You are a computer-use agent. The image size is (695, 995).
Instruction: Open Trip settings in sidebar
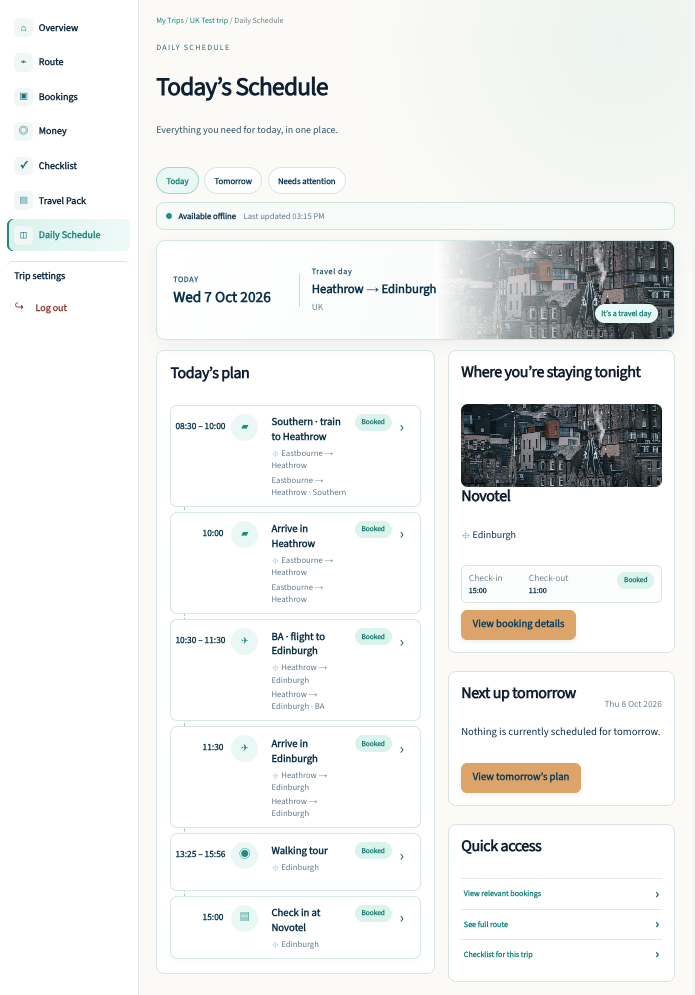point(40,275)
